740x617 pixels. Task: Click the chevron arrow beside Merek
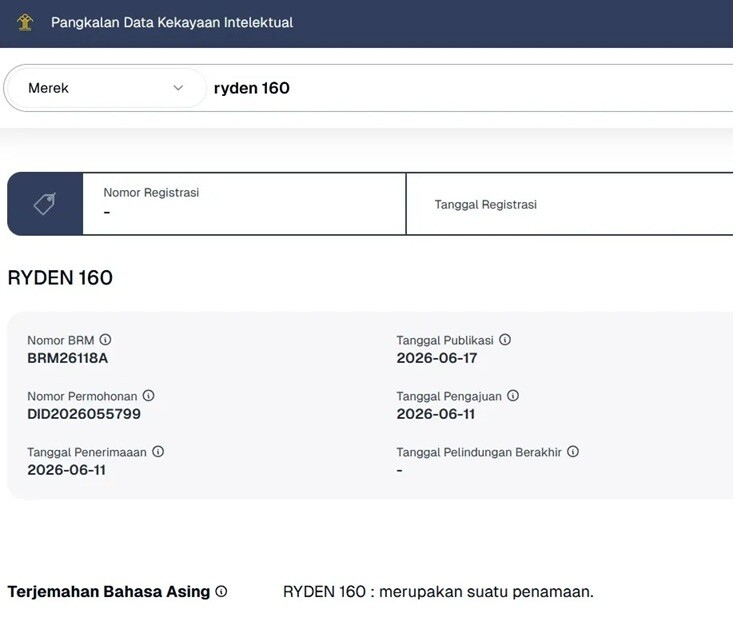178,88
